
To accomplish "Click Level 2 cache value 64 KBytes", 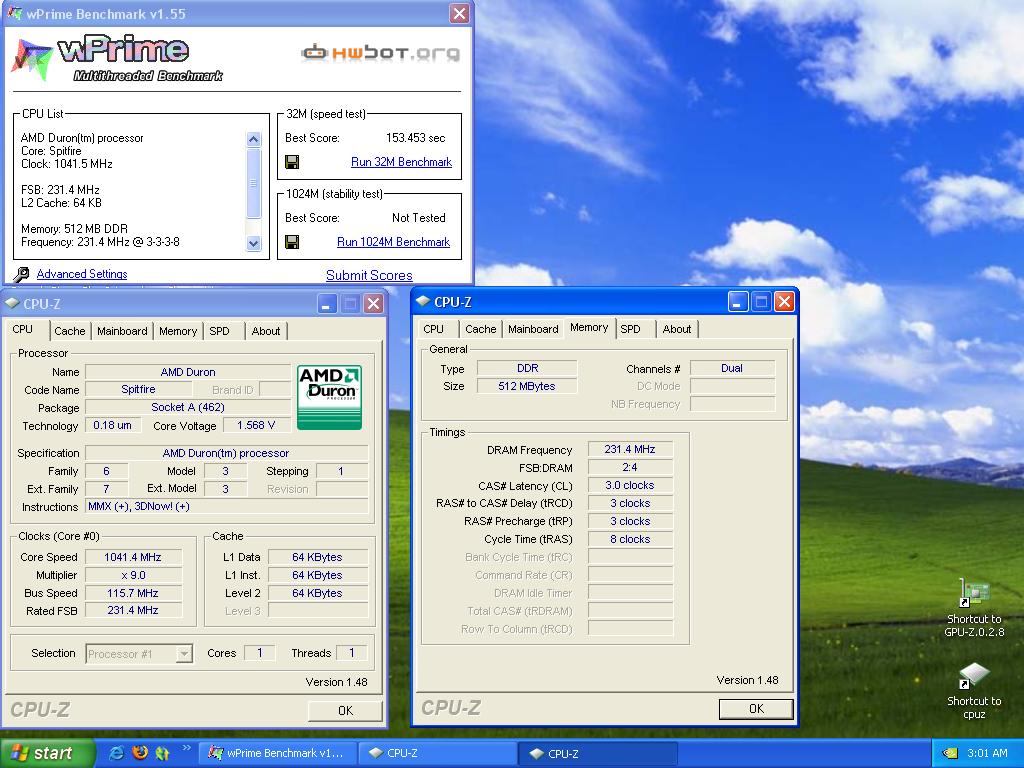I will tap(317, 593).
